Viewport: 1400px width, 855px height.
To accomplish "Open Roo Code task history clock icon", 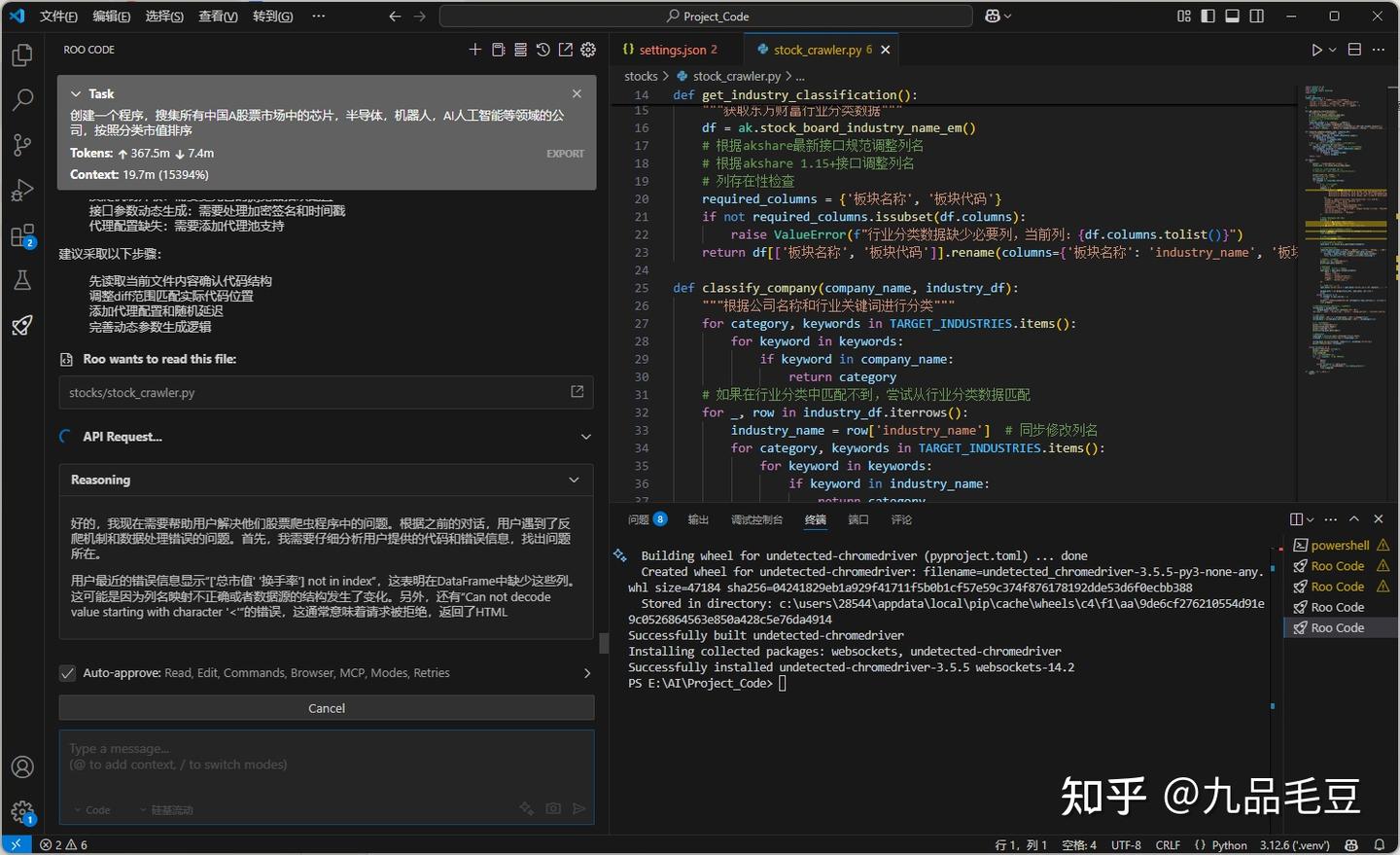I will point(542,49).
